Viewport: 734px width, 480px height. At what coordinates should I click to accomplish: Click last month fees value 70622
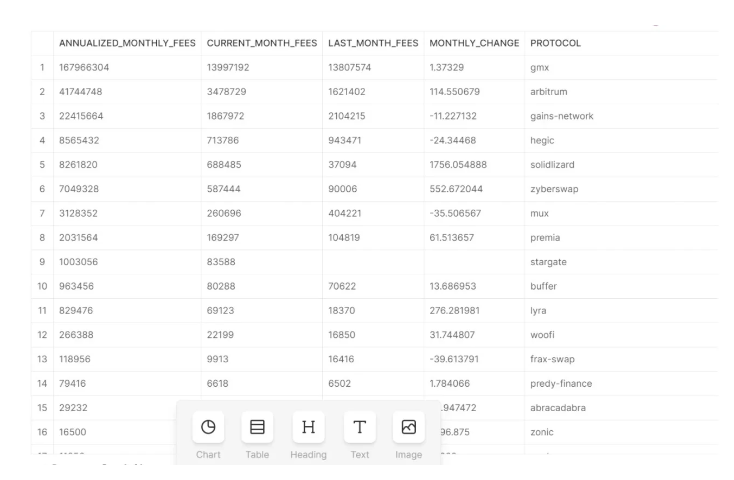pyautogui.click(x=342, y=287)
